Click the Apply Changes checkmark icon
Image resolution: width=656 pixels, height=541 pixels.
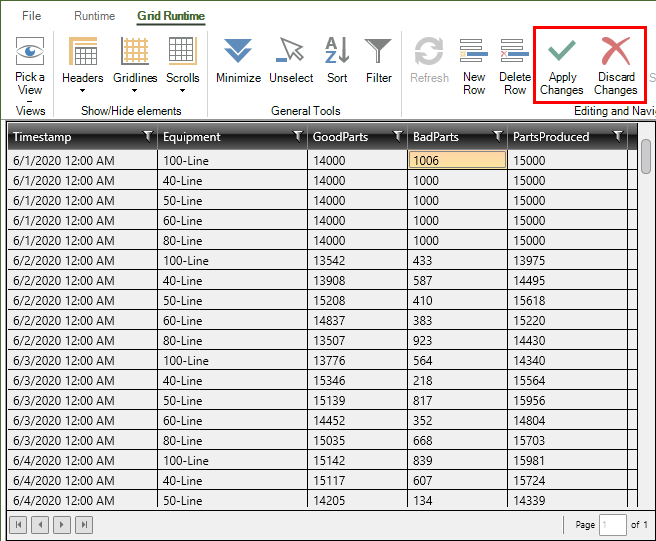coord(561,52)
